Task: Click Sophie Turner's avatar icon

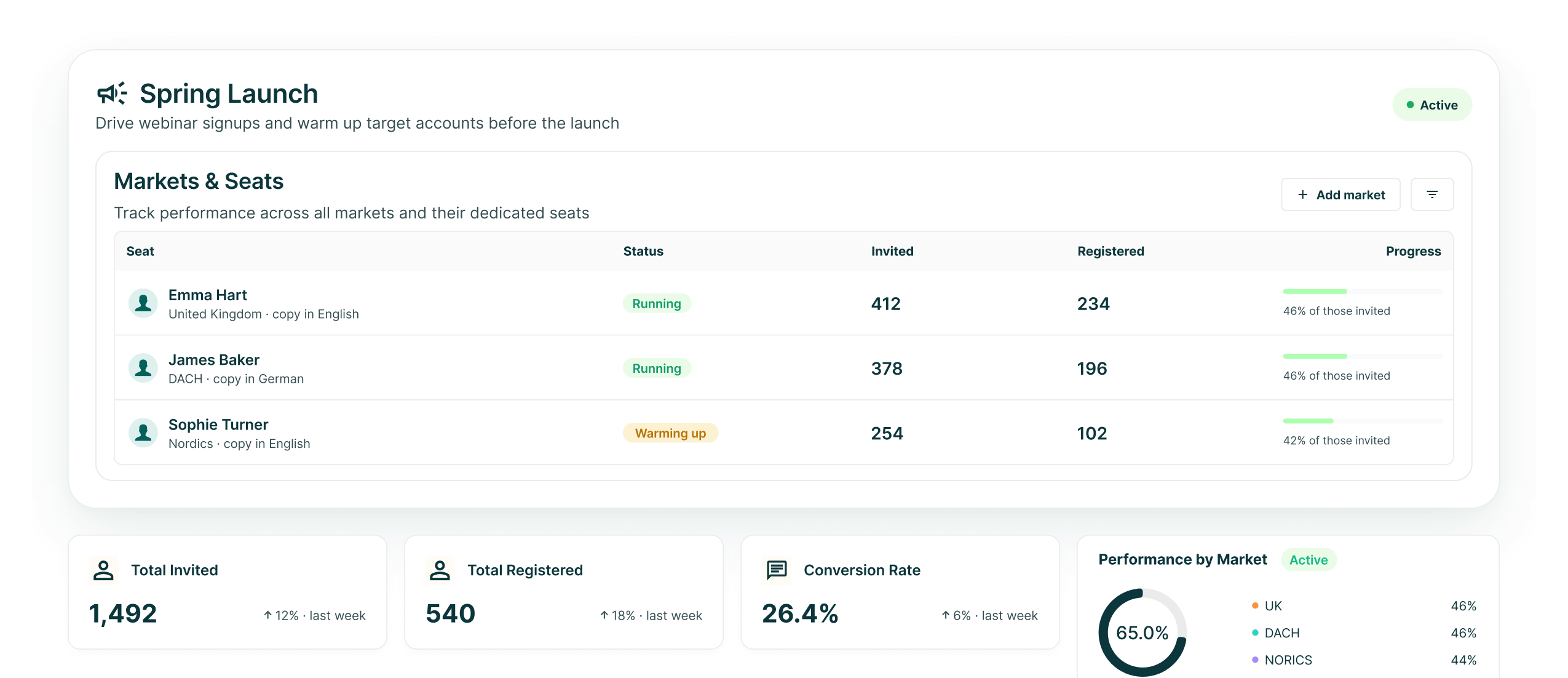Action: tap(143, 433)
